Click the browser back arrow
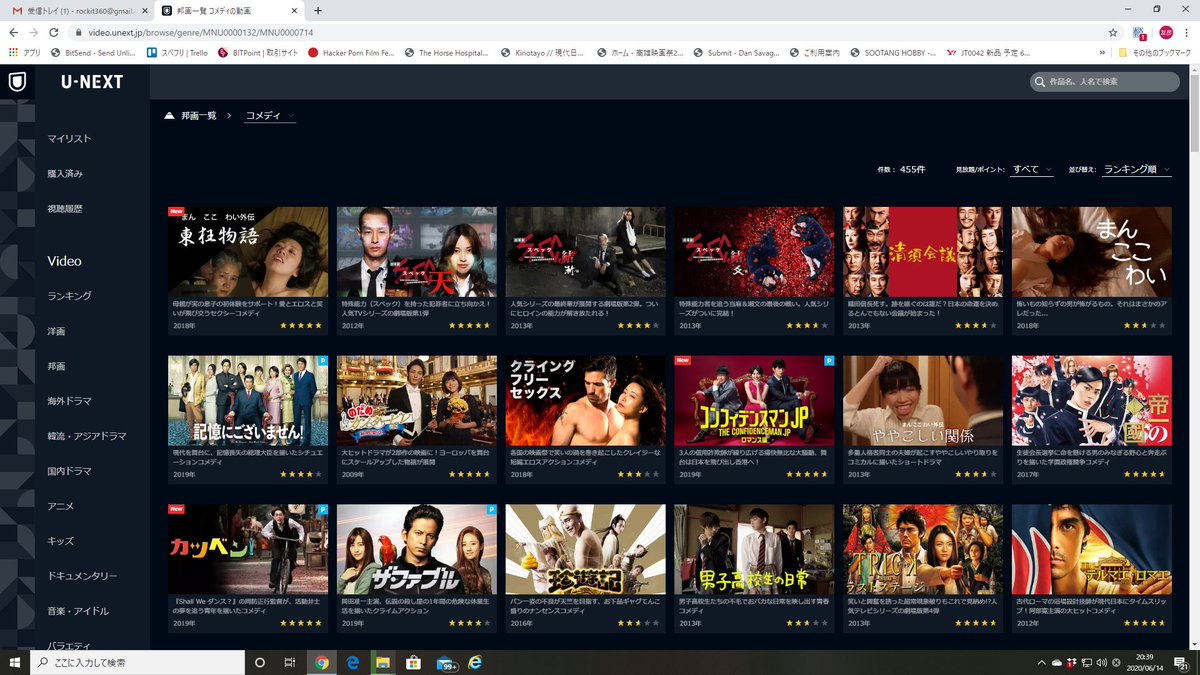 pos(14,32)
